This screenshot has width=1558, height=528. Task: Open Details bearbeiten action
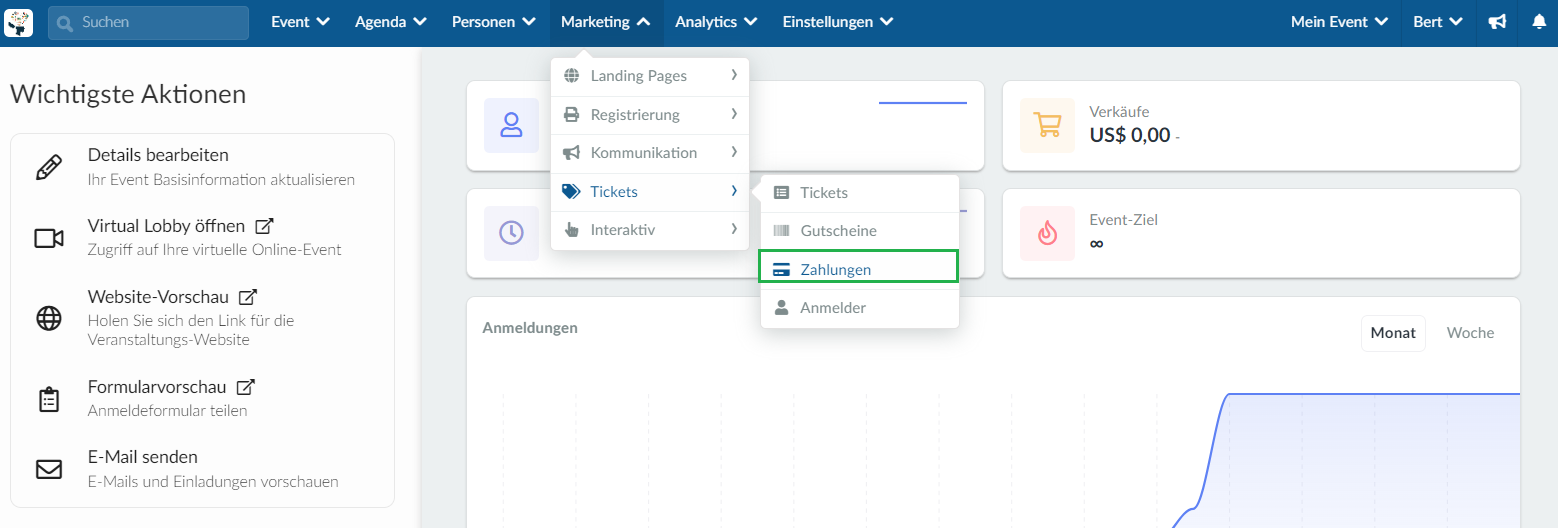(x=203, y=167)
